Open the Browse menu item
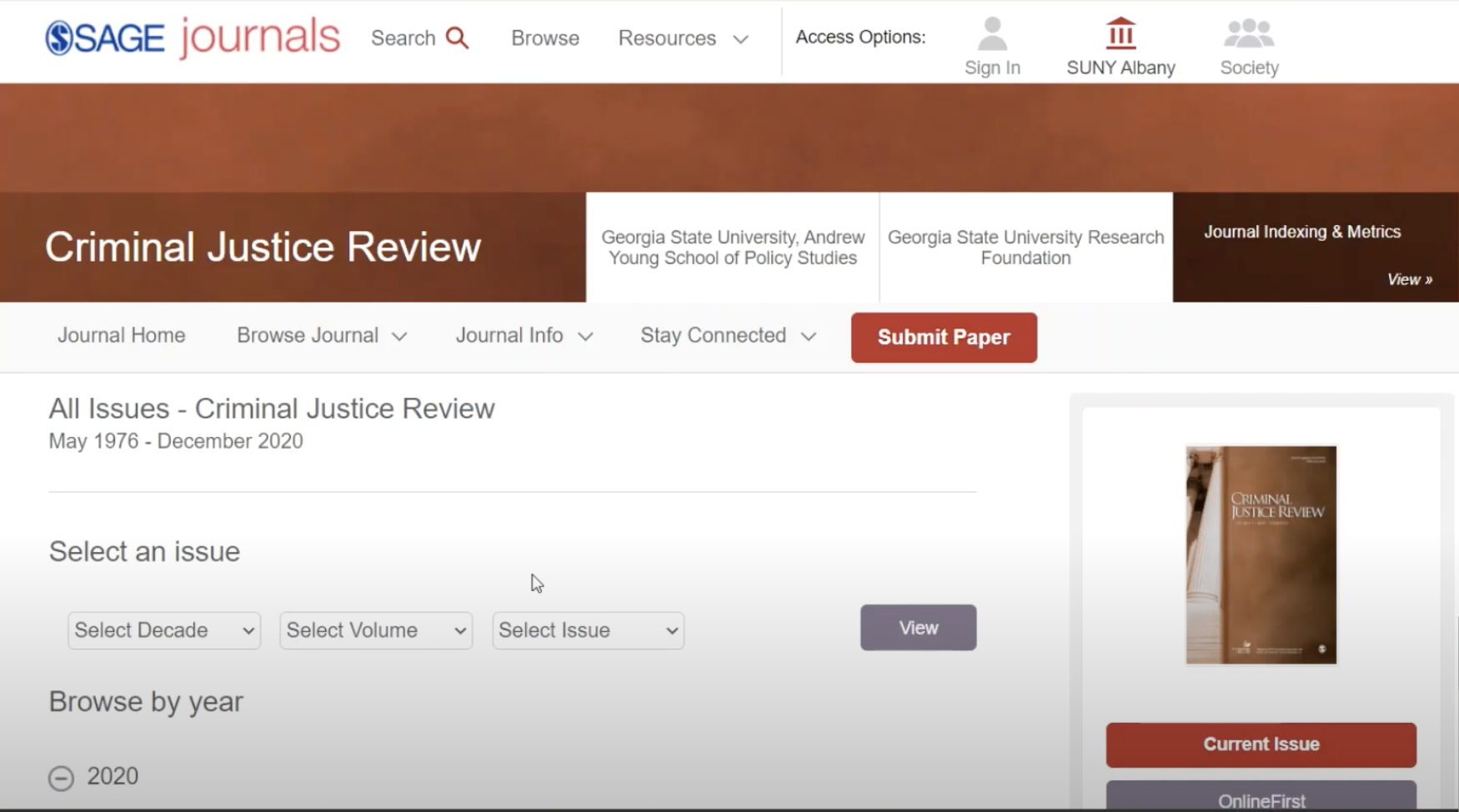This screenshot has height=812, width=1459. (545, 38)
